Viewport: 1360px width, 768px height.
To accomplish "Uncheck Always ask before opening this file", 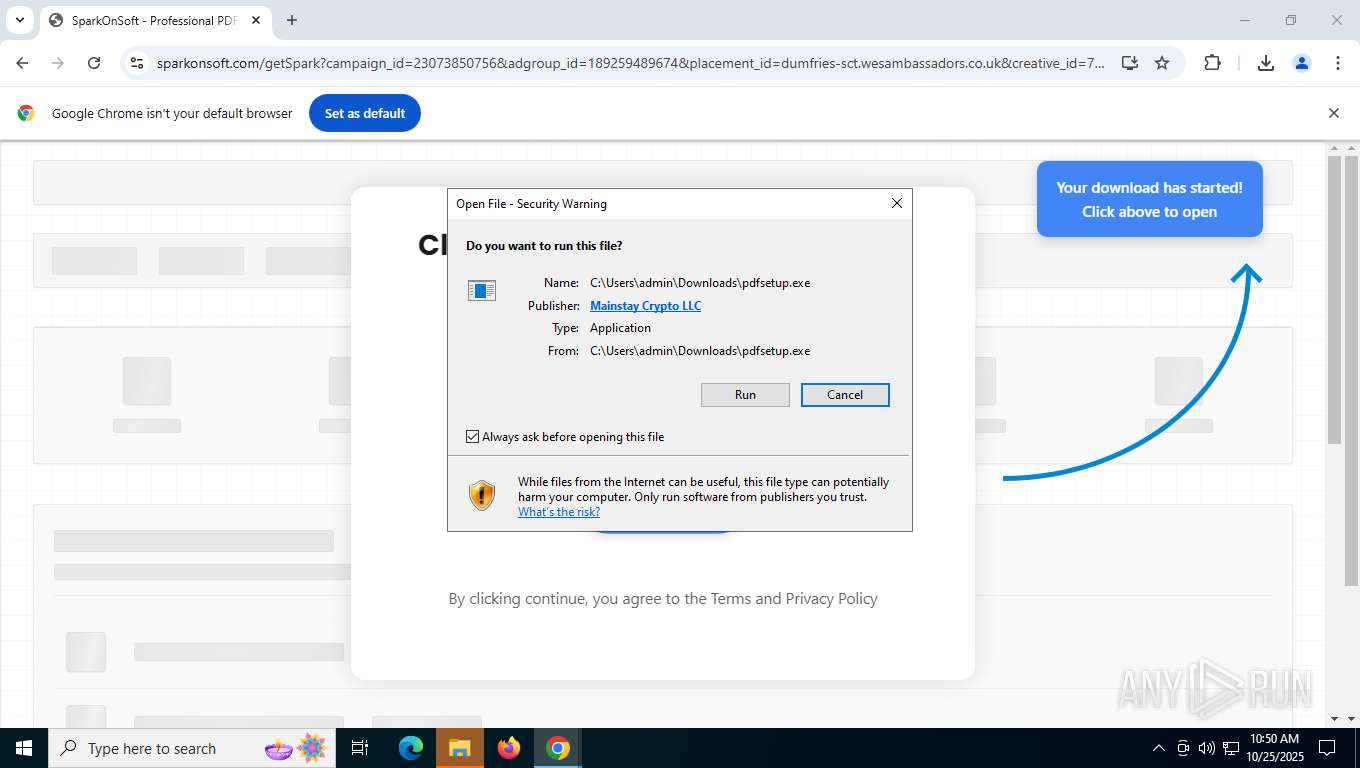I will coord(473,437).
